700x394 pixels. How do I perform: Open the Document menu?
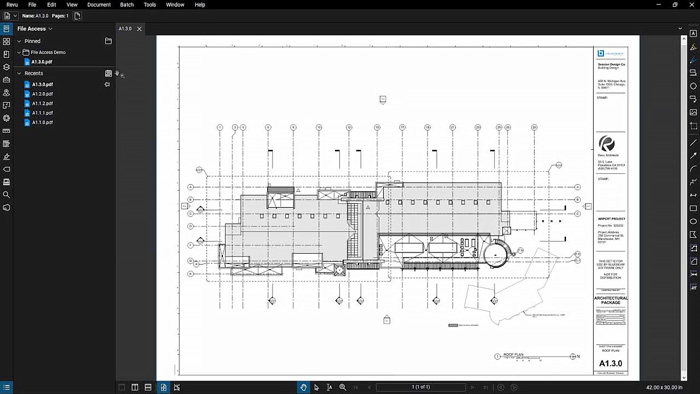pos(99,5)
